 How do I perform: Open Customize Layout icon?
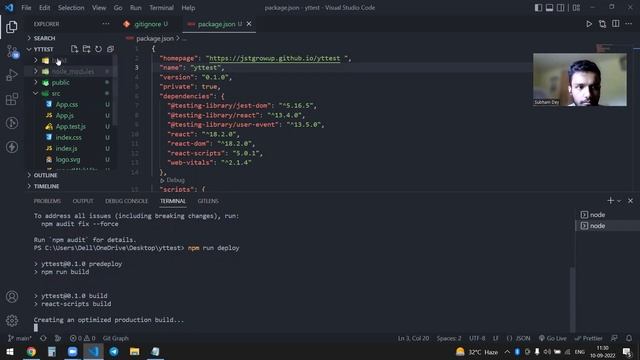pos(576,7)
